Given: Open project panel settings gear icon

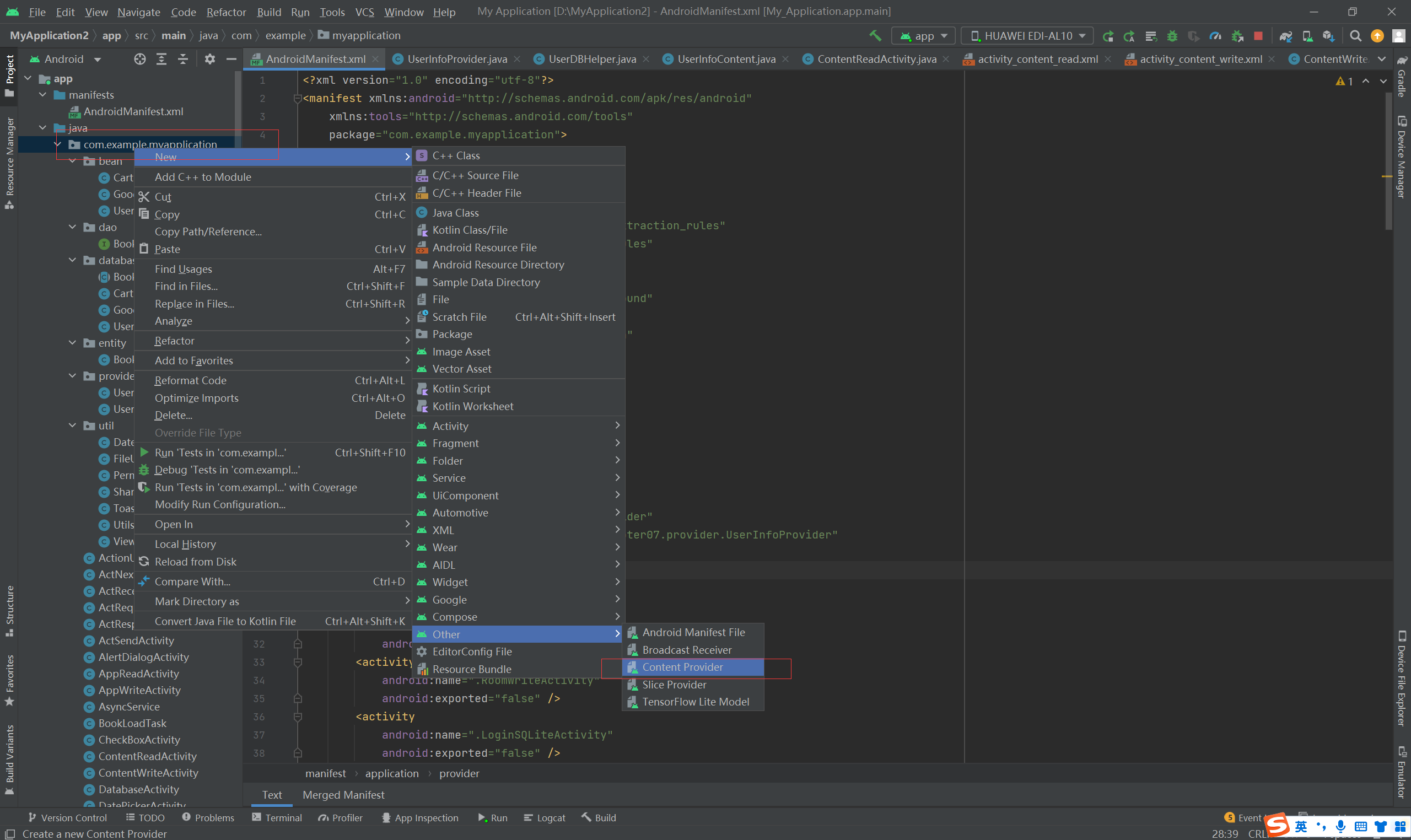Looking at the screenshot, I should coord(209,59).
